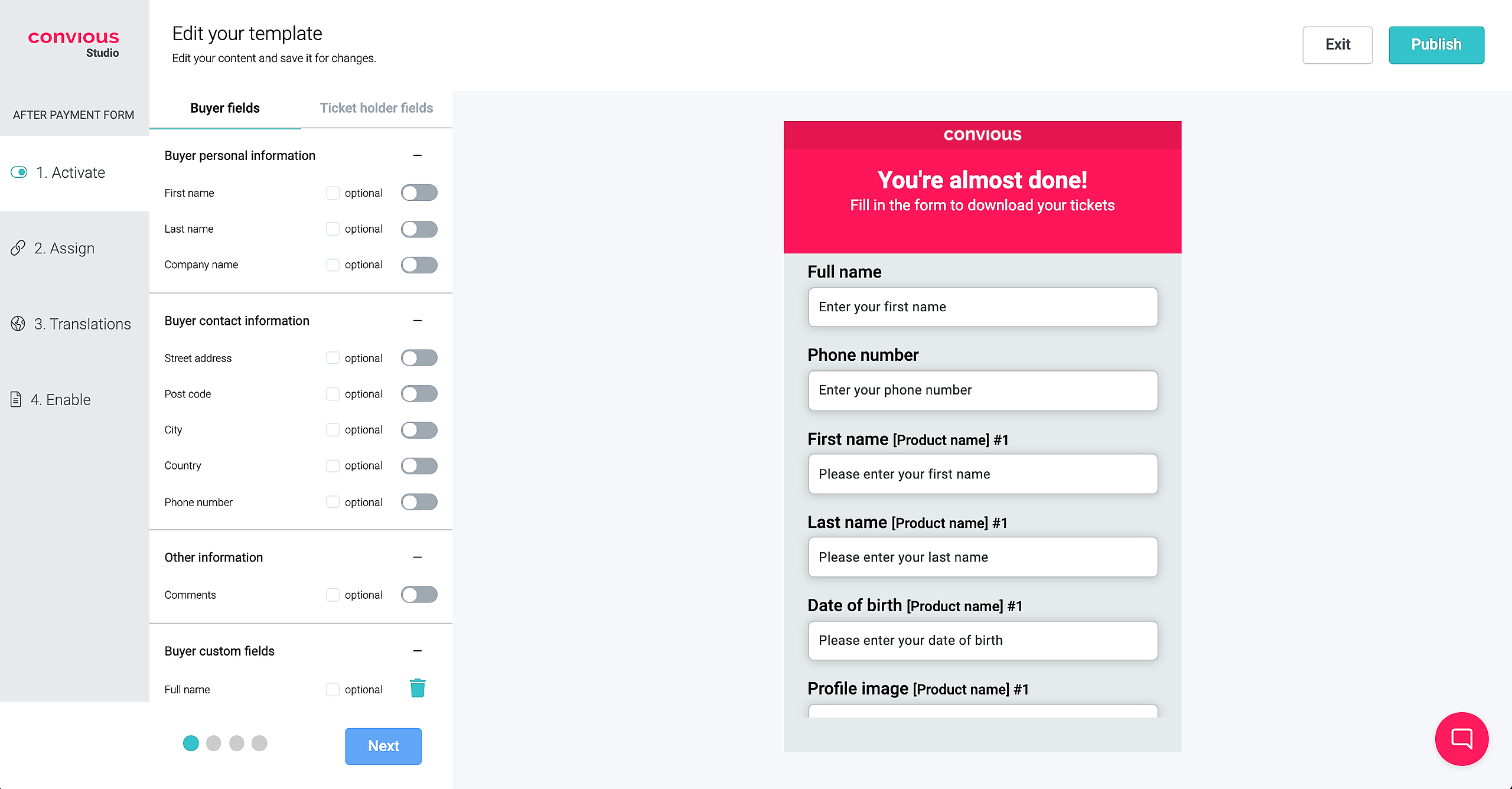Viewport: 1512px width, 789px height.
Task: Click the trash icon next to Full name
Action: tap(418, 688)
